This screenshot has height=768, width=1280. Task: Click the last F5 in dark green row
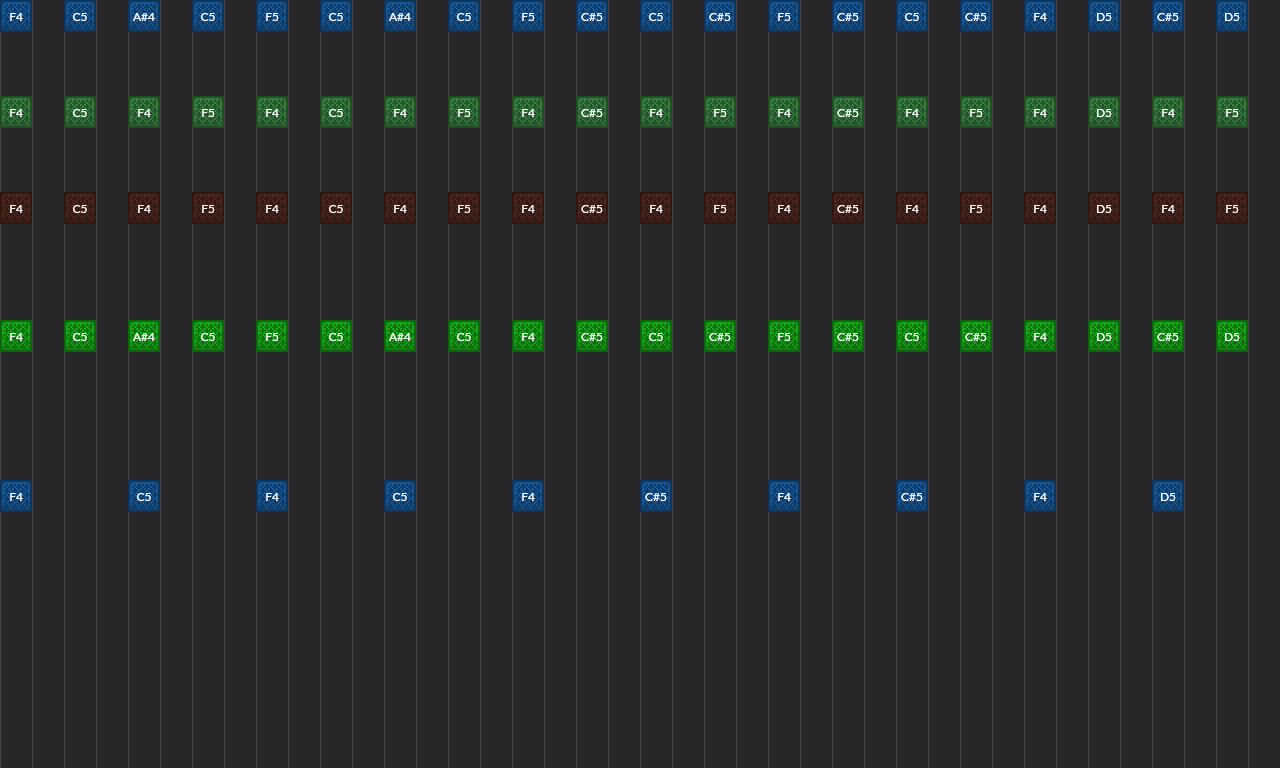tap(1232, 113)
